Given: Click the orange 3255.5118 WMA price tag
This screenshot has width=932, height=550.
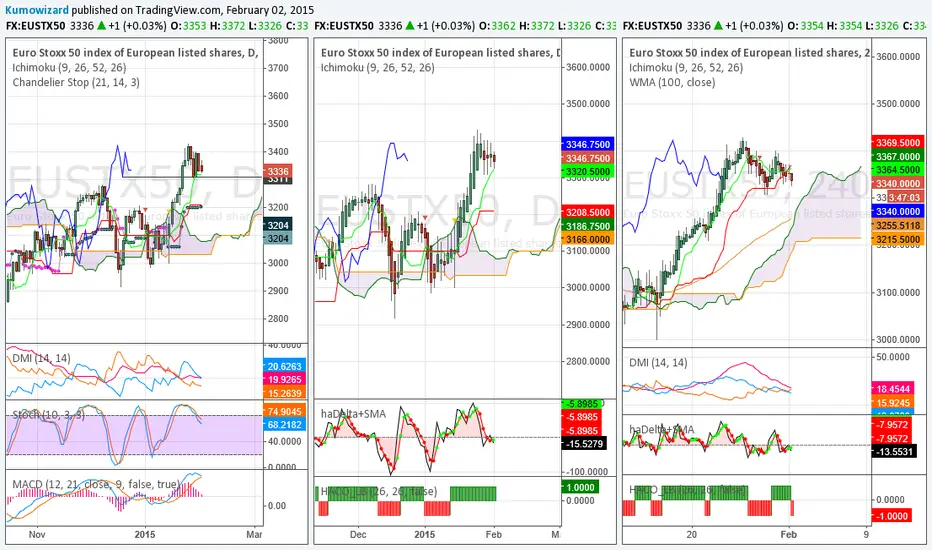Looking at the screenshot, I should coord(897,225).
